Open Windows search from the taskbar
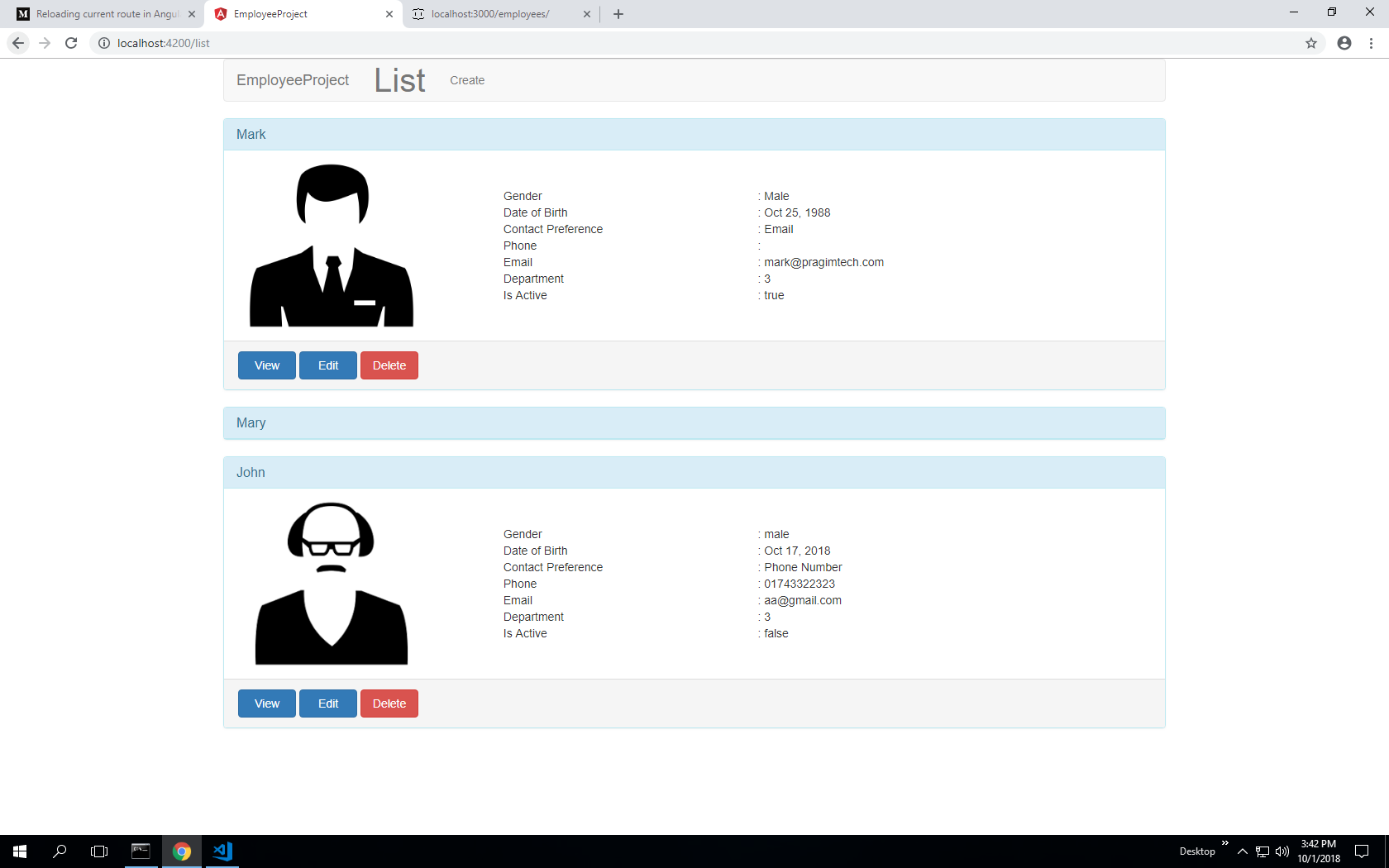This screenshot has width=1389, height=868. pyautogui.click(x=59, y=851)
